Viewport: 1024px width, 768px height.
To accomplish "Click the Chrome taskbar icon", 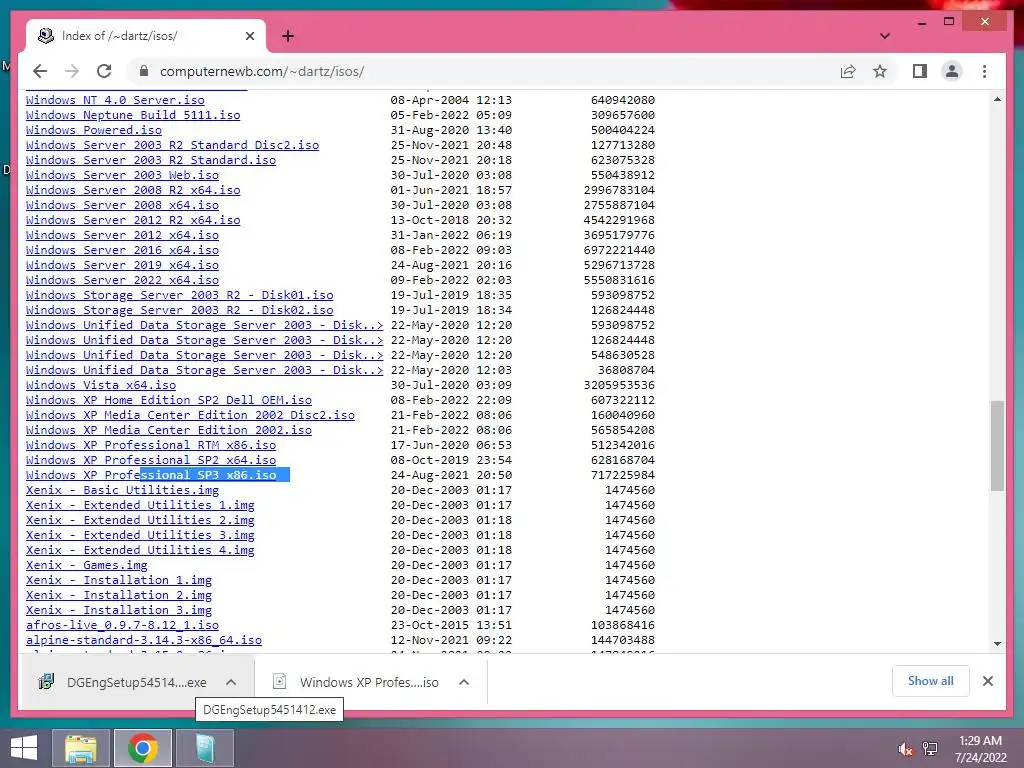I will 143,748.
